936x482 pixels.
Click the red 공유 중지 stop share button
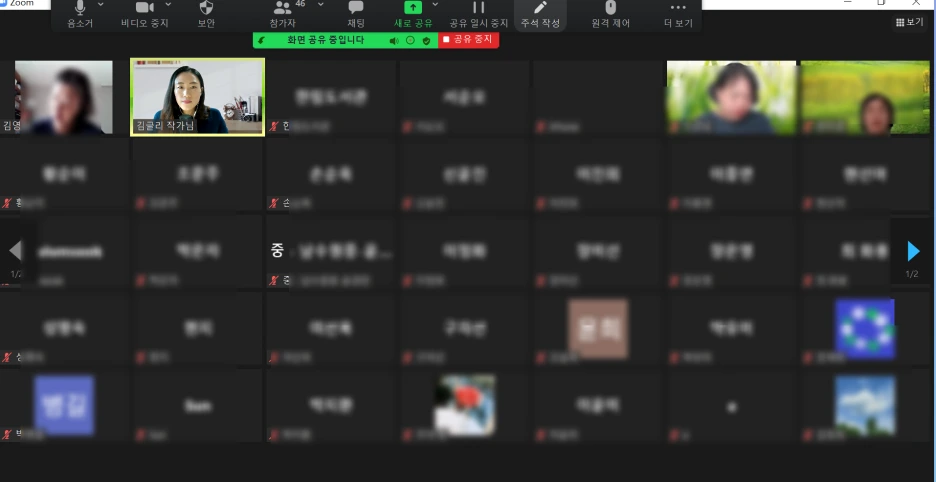468,40
